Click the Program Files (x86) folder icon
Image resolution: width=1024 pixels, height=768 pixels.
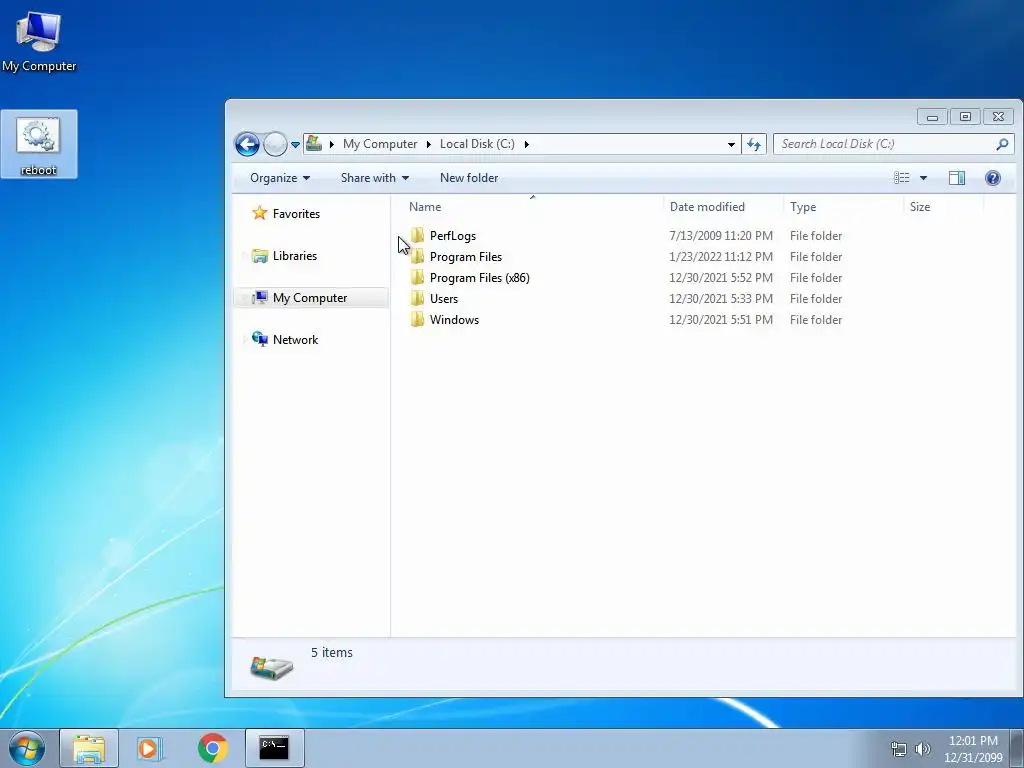click(x=417, y=278)
